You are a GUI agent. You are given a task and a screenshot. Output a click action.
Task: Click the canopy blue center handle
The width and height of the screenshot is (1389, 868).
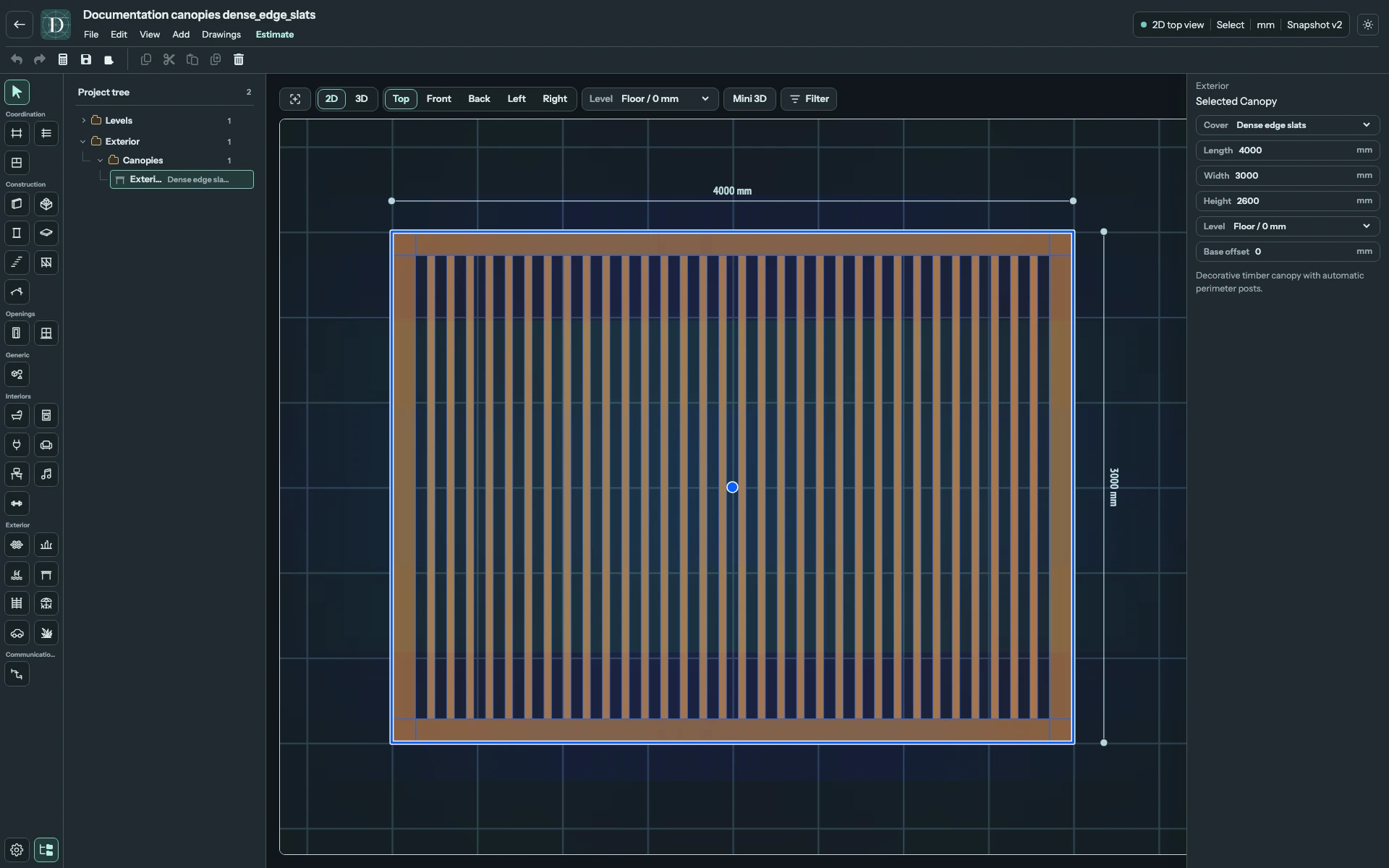pos(732,488)
